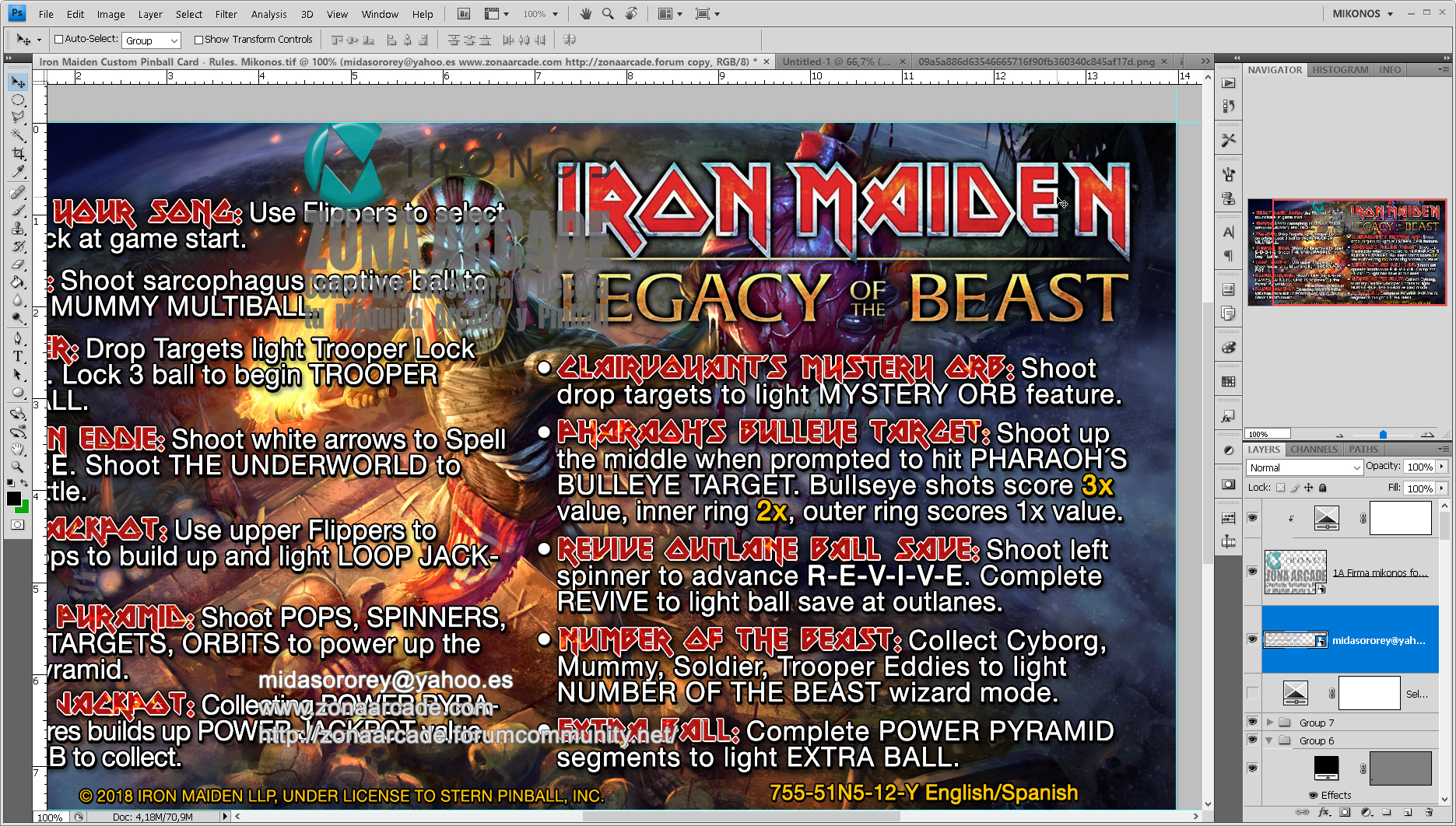1456x826 pixels.
Task: Open the Auto-Select Group dropdown
Action: point(152,40)
